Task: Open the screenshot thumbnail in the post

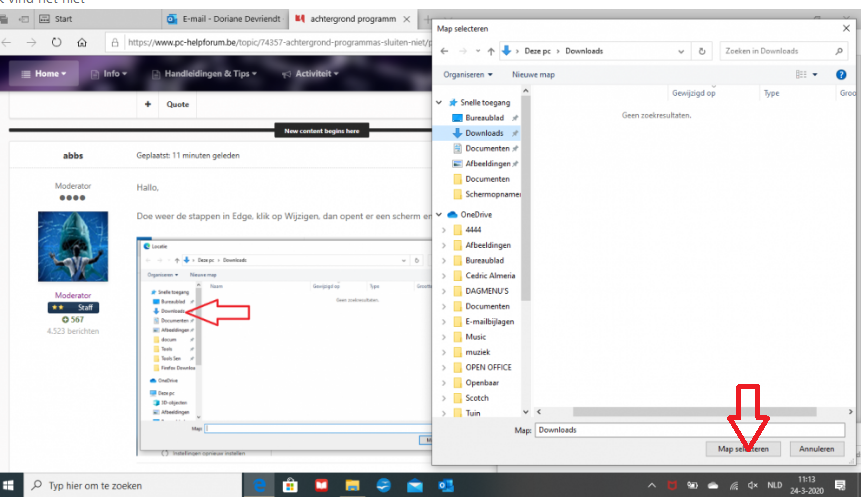Action: [284, 347]
